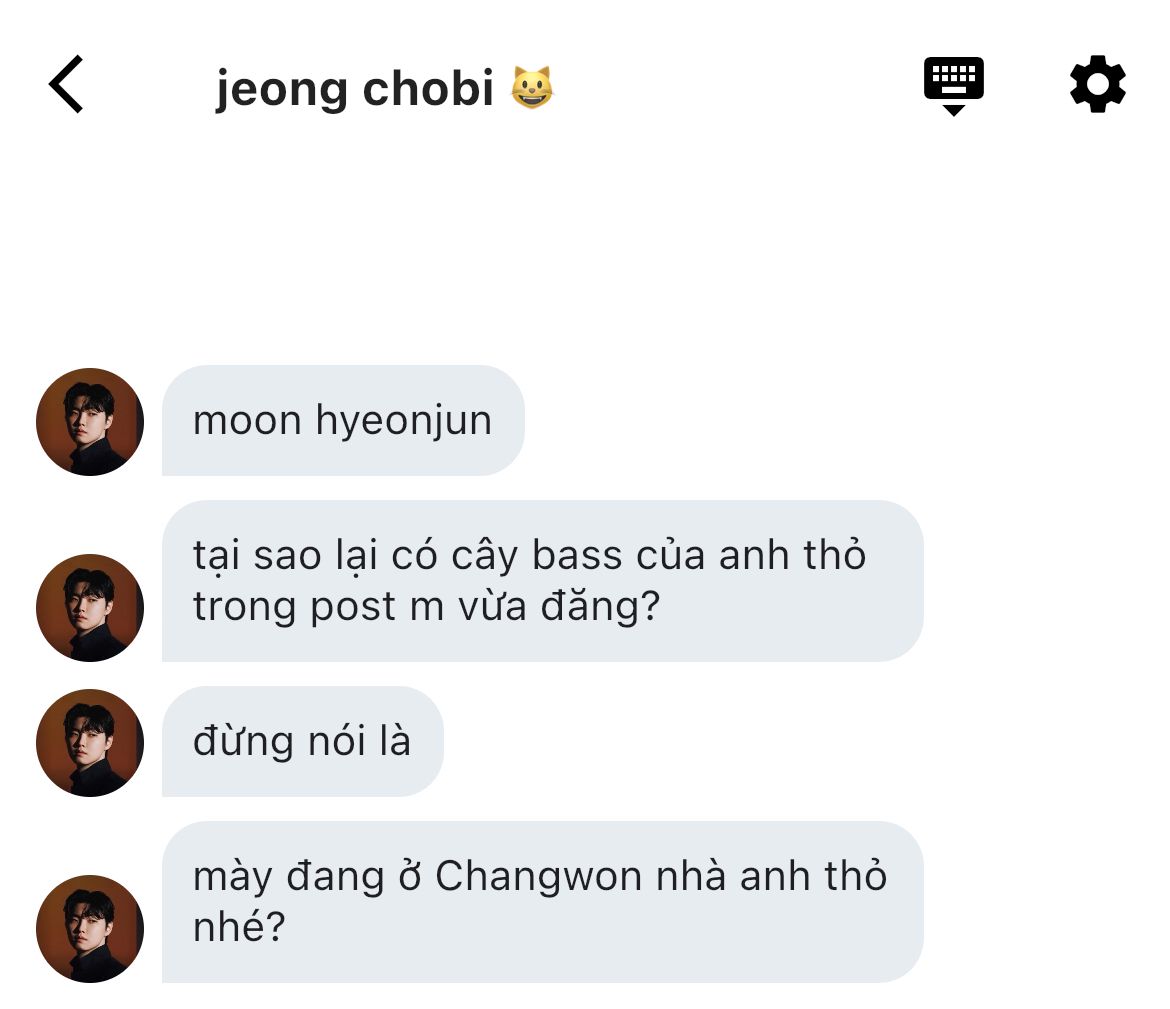Click the text "trong post m vừa đăng?"
The width and height of the screenshot is (1170, 1009).
click(426, 606)
